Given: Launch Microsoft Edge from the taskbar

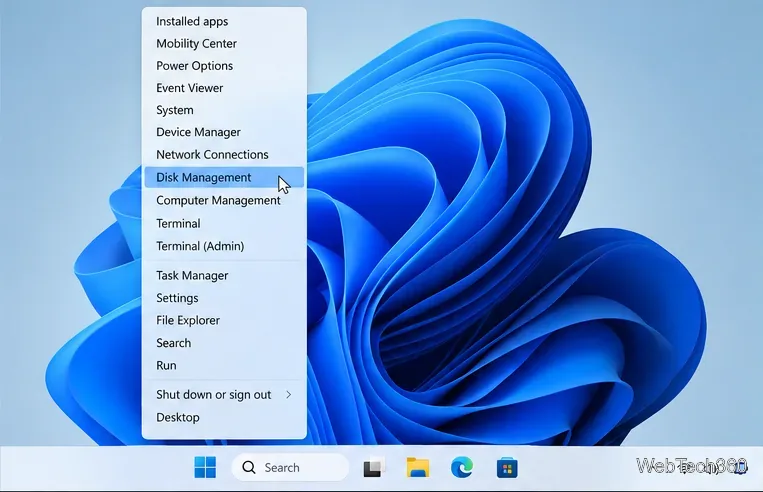Looking at the screenshot, I should click(462, 468).
